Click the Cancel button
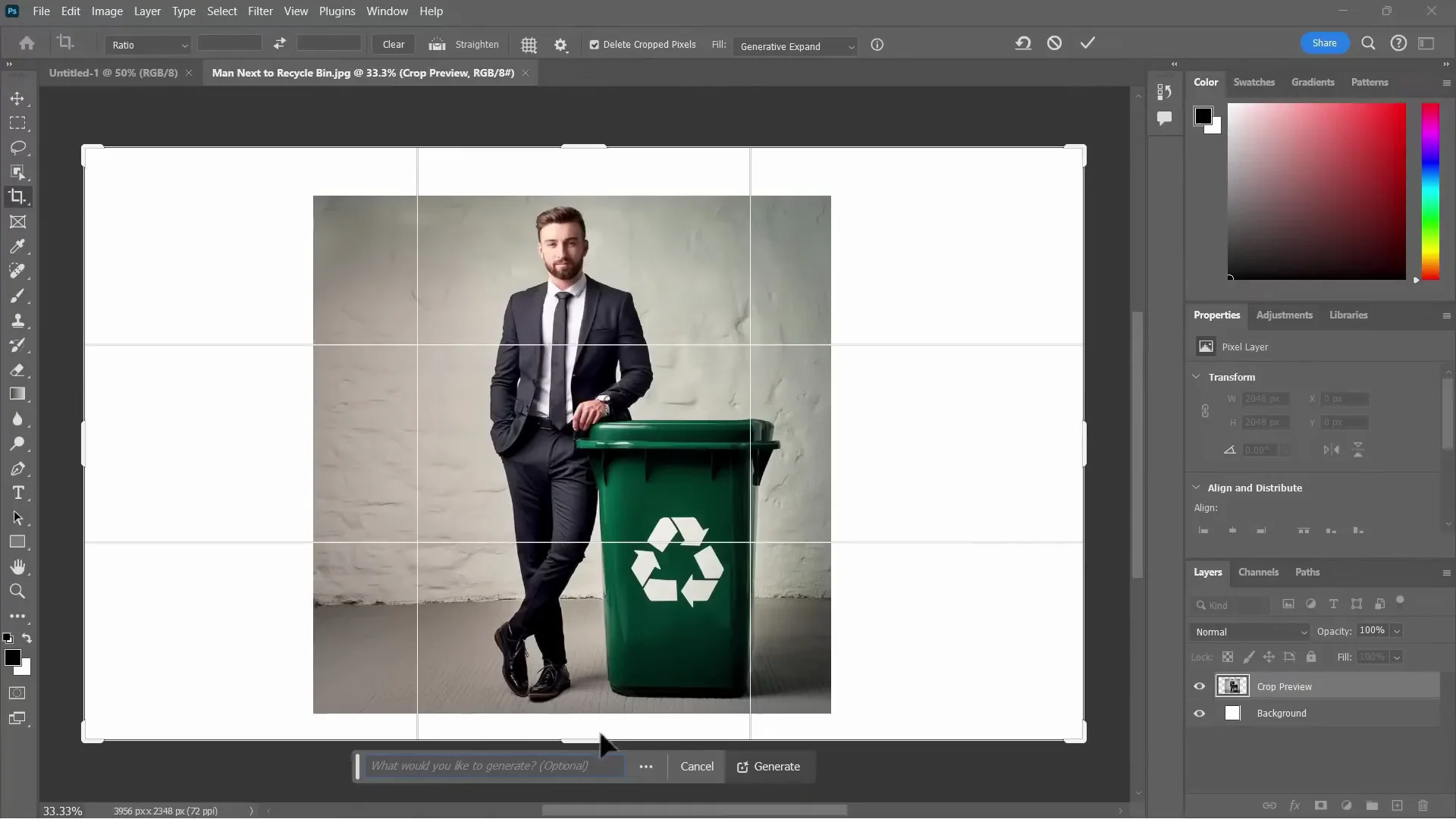This screenshot has width=1456, height=819. click(x=696, y=767)
